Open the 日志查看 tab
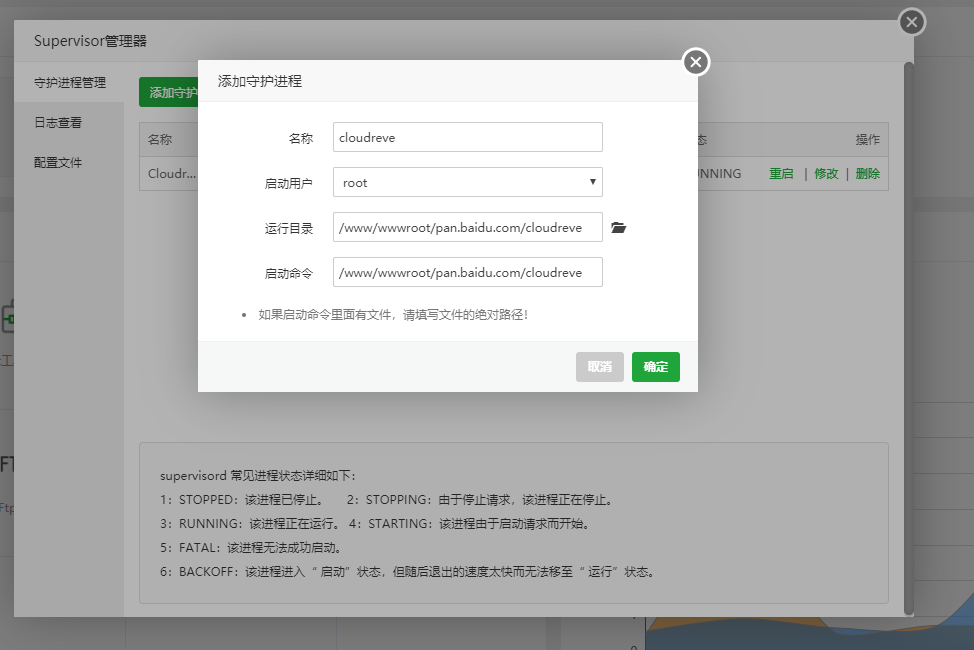974x650 pixels. (58, 122)
